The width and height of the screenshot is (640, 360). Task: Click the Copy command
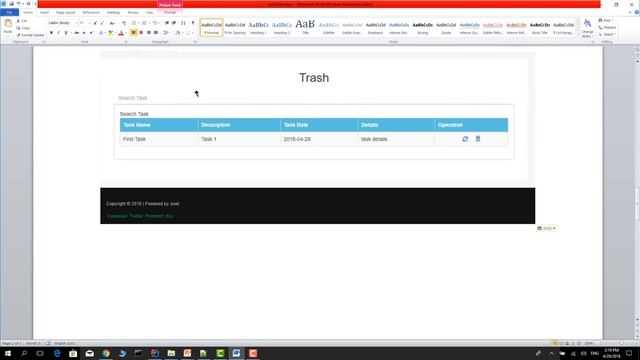pos(23,28)
